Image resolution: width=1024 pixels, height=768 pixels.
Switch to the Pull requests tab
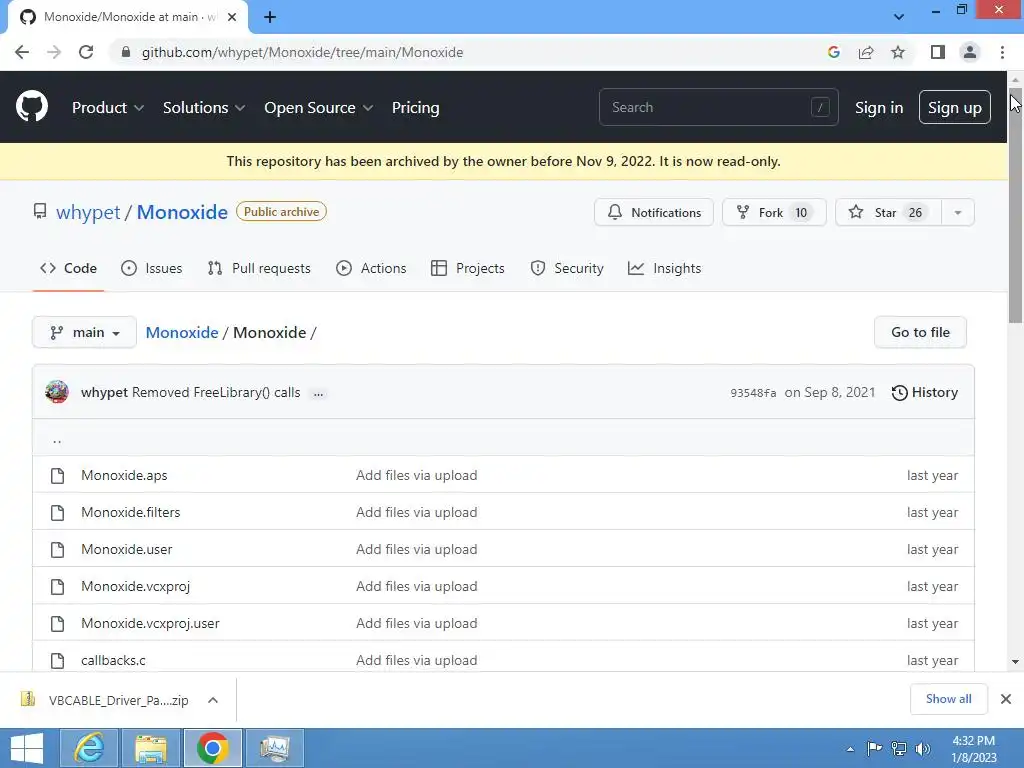pos(259,268)
